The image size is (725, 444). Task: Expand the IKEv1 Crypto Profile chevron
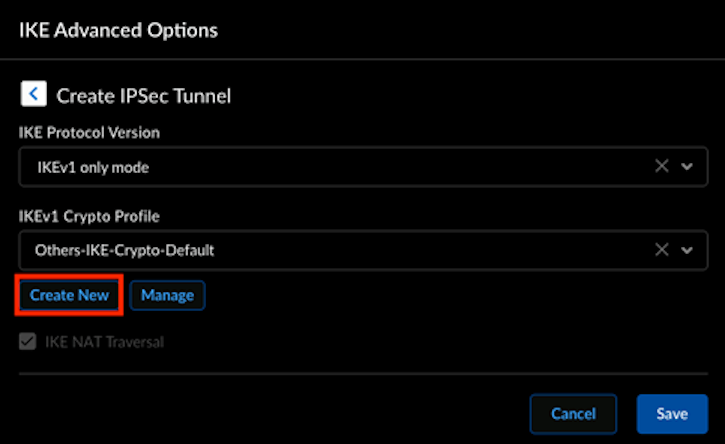click(687, 250)
